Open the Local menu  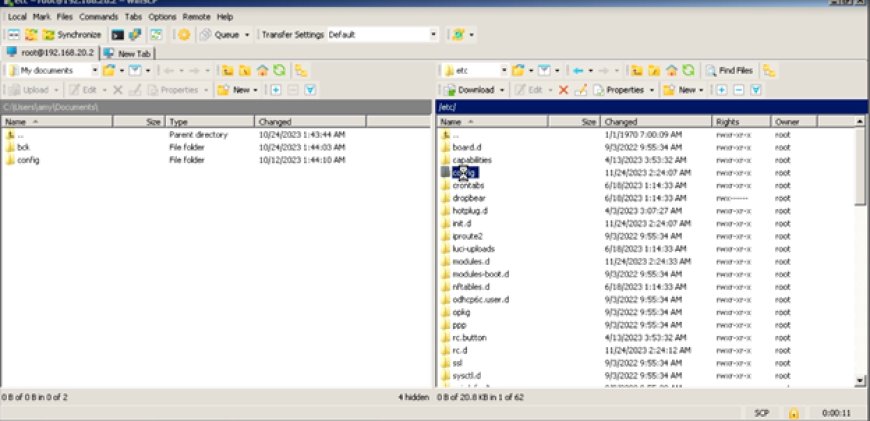pyautogui.click(x=17, y=17)
